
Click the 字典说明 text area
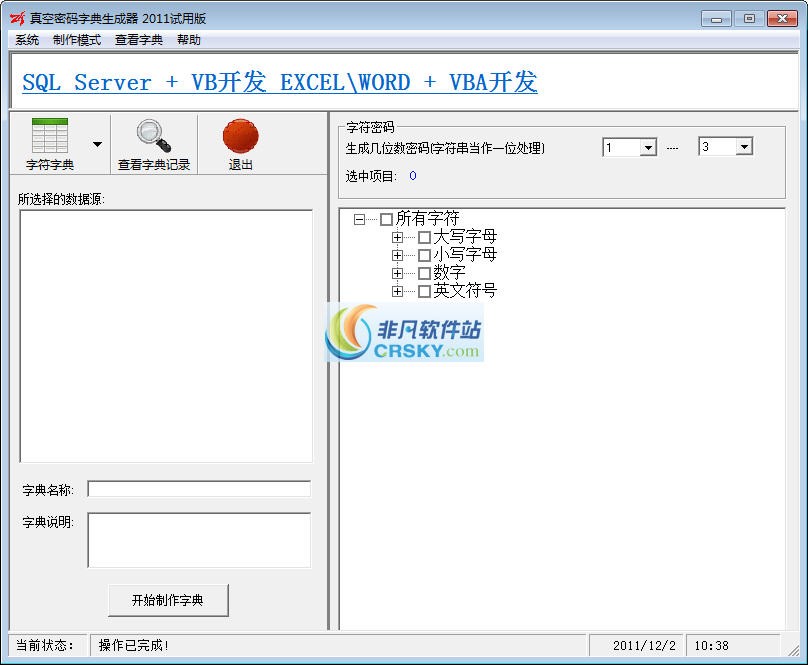[199, 540]
